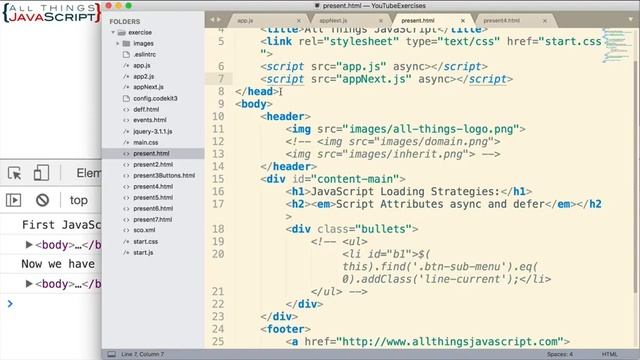
Task: Open the top context dropdown in console
Action: (x=78, y=200)
